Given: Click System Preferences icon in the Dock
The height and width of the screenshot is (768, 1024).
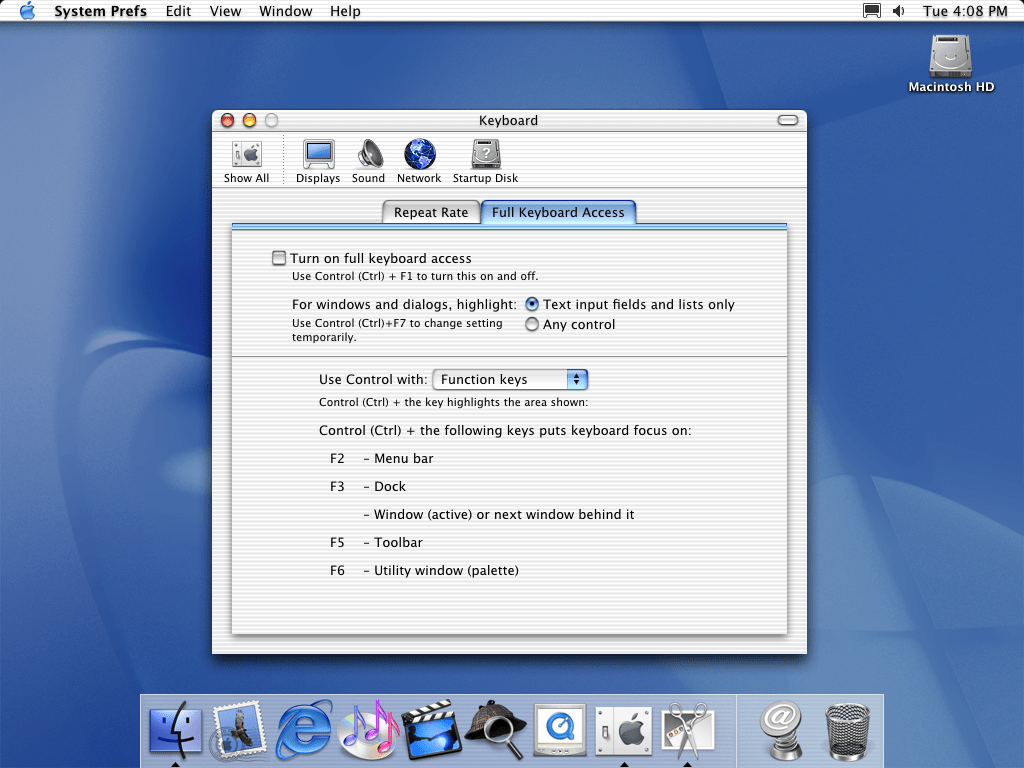Looking at the screenshot, I should coord(624,730).
